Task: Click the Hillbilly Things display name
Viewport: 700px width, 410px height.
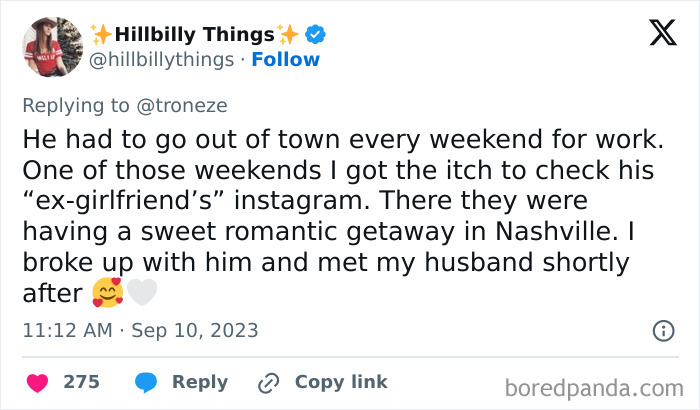Action: pos(195,34)
